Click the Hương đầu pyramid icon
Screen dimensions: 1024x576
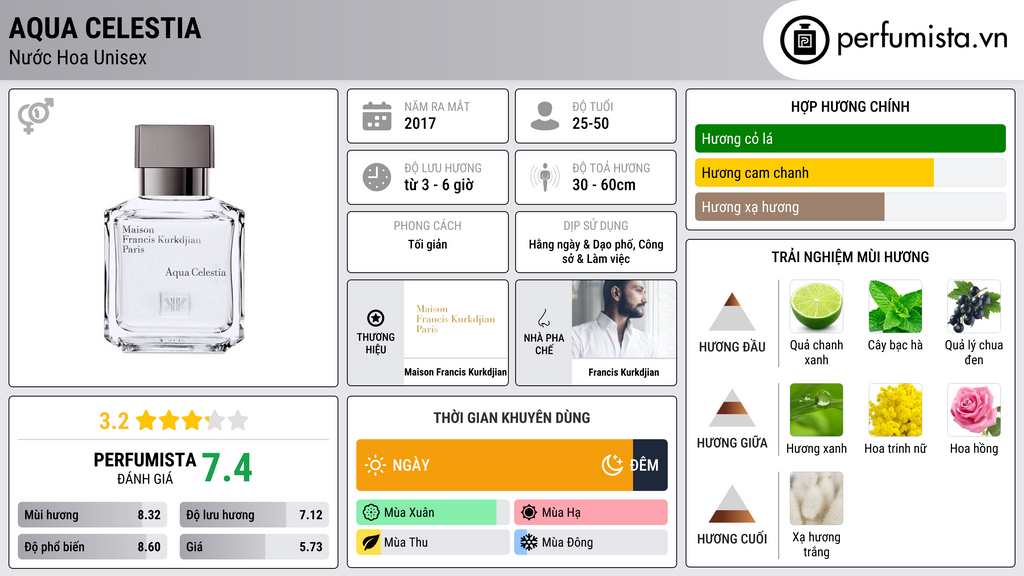tap(732, 312)
